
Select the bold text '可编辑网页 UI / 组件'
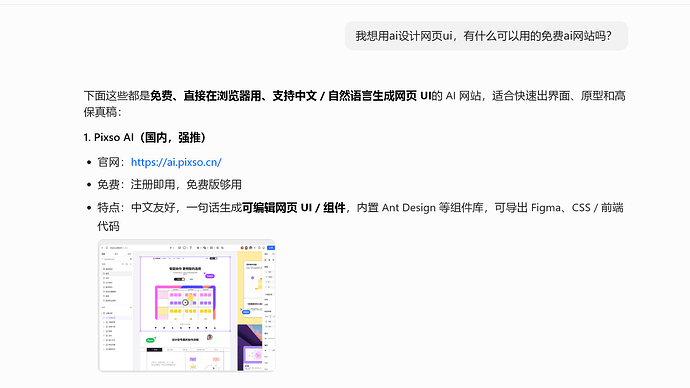coord(294,208)
